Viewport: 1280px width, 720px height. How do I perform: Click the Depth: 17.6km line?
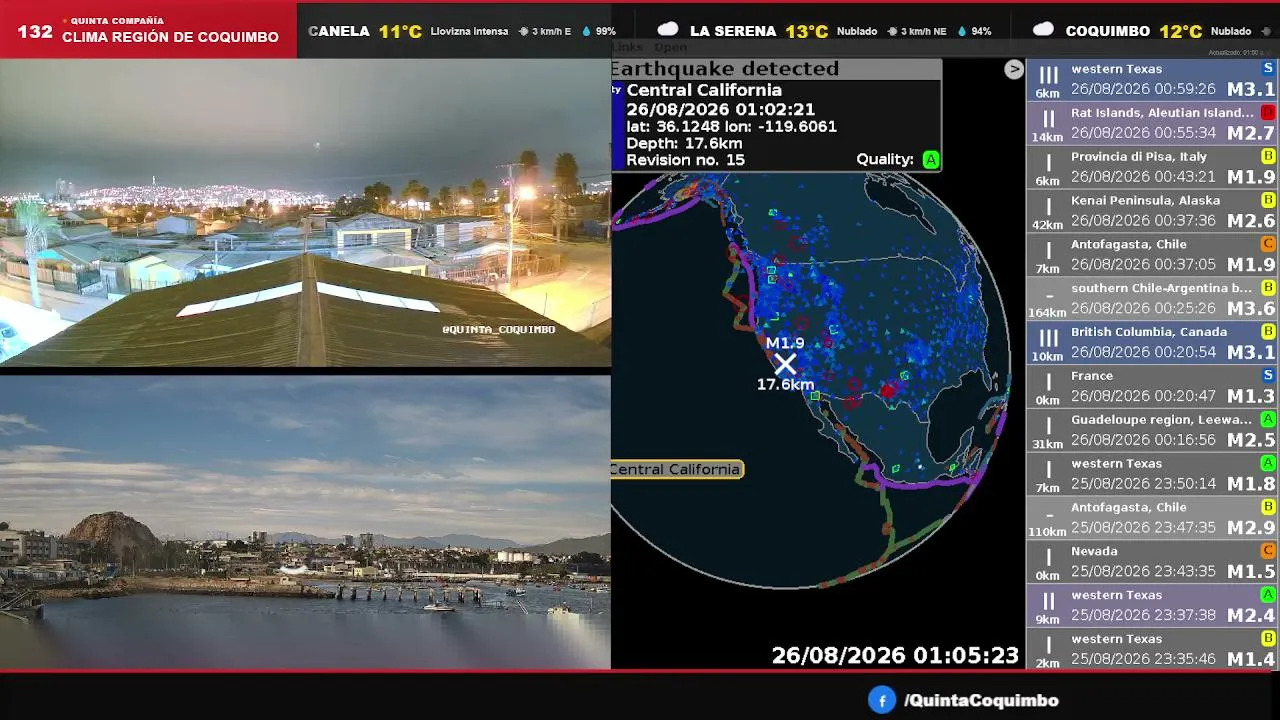point(684,143)
